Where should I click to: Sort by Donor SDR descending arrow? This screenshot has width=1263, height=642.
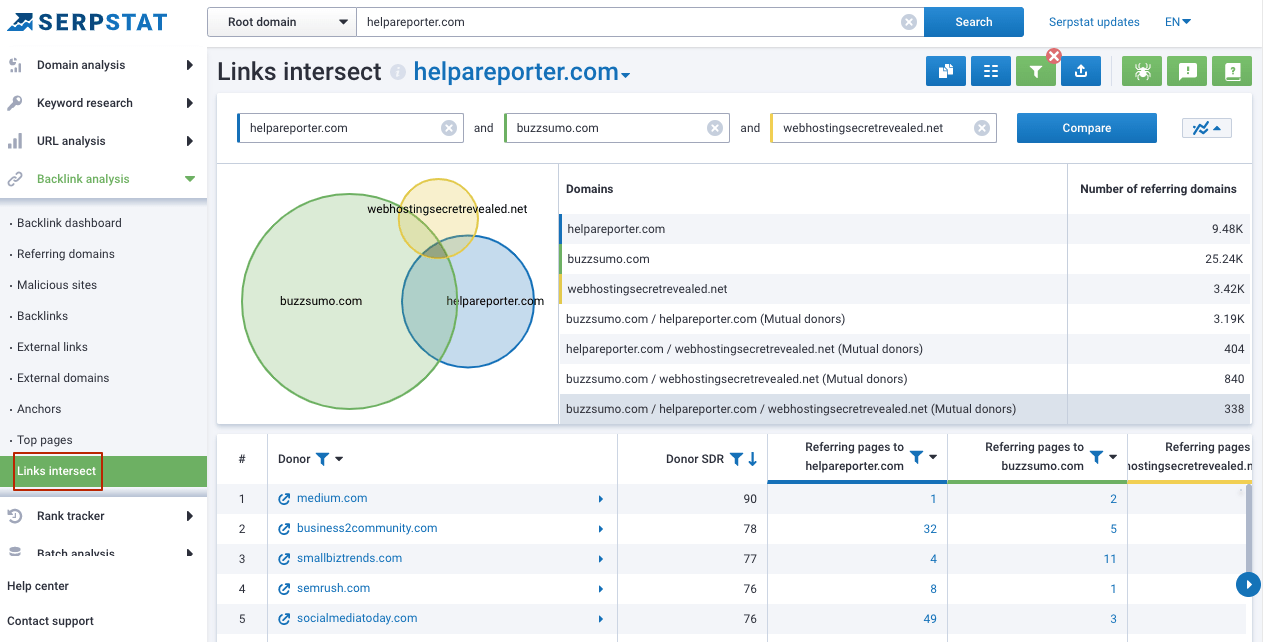pos(752,459)
